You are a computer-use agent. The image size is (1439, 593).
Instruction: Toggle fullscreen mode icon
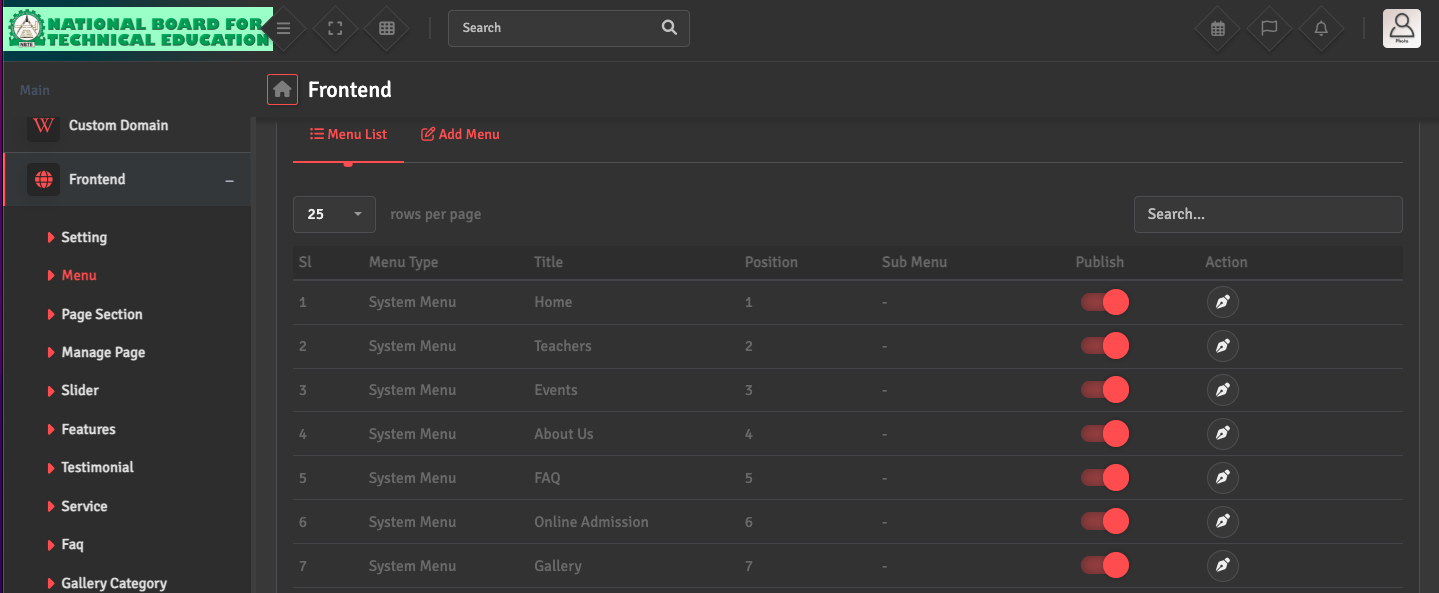click(x=335, y=28)
